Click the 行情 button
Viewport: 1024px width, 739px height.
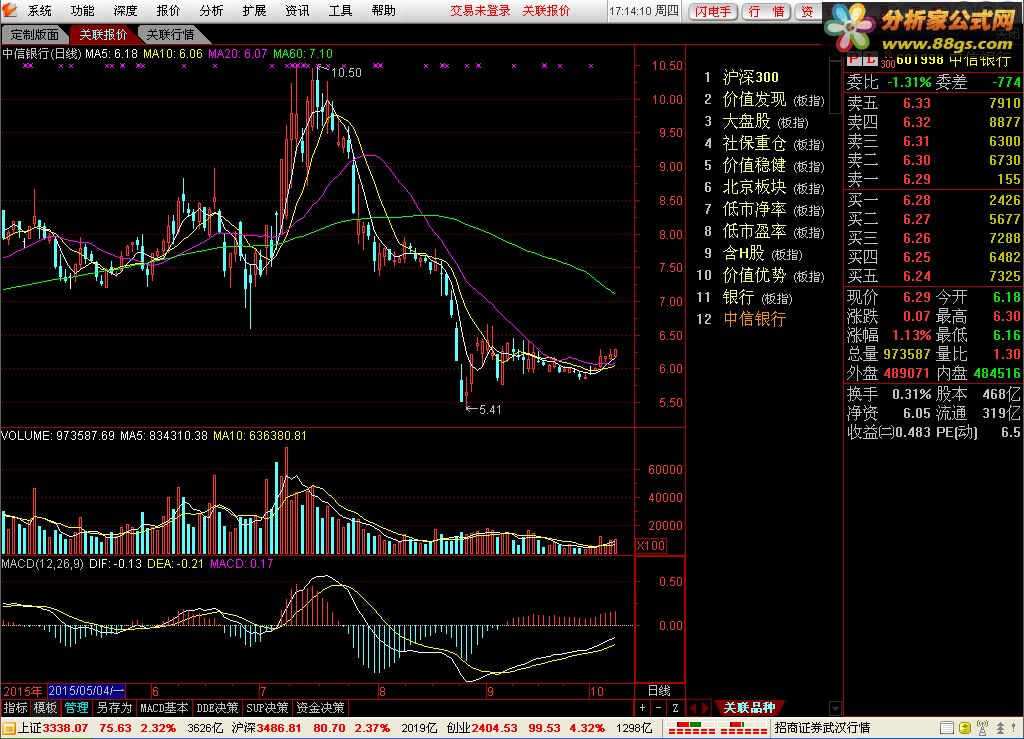pos(767,12)
